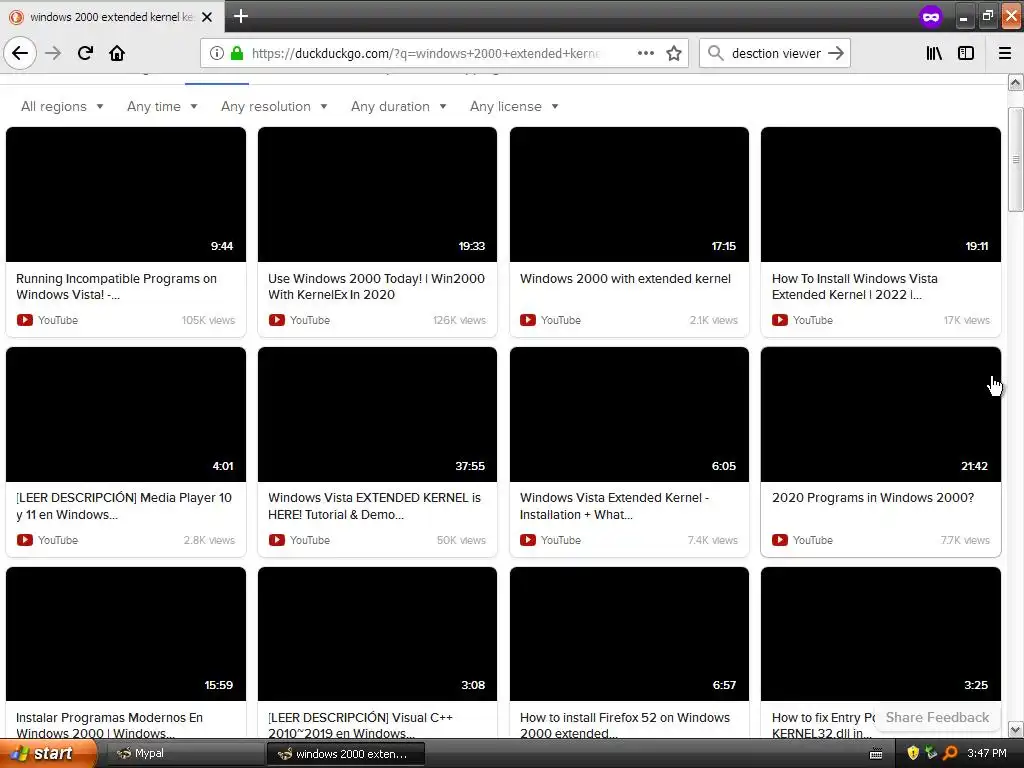This screenshot has height=768, width=1024.
Task: Click the orange magnifier tray icon
Action: 951,754
